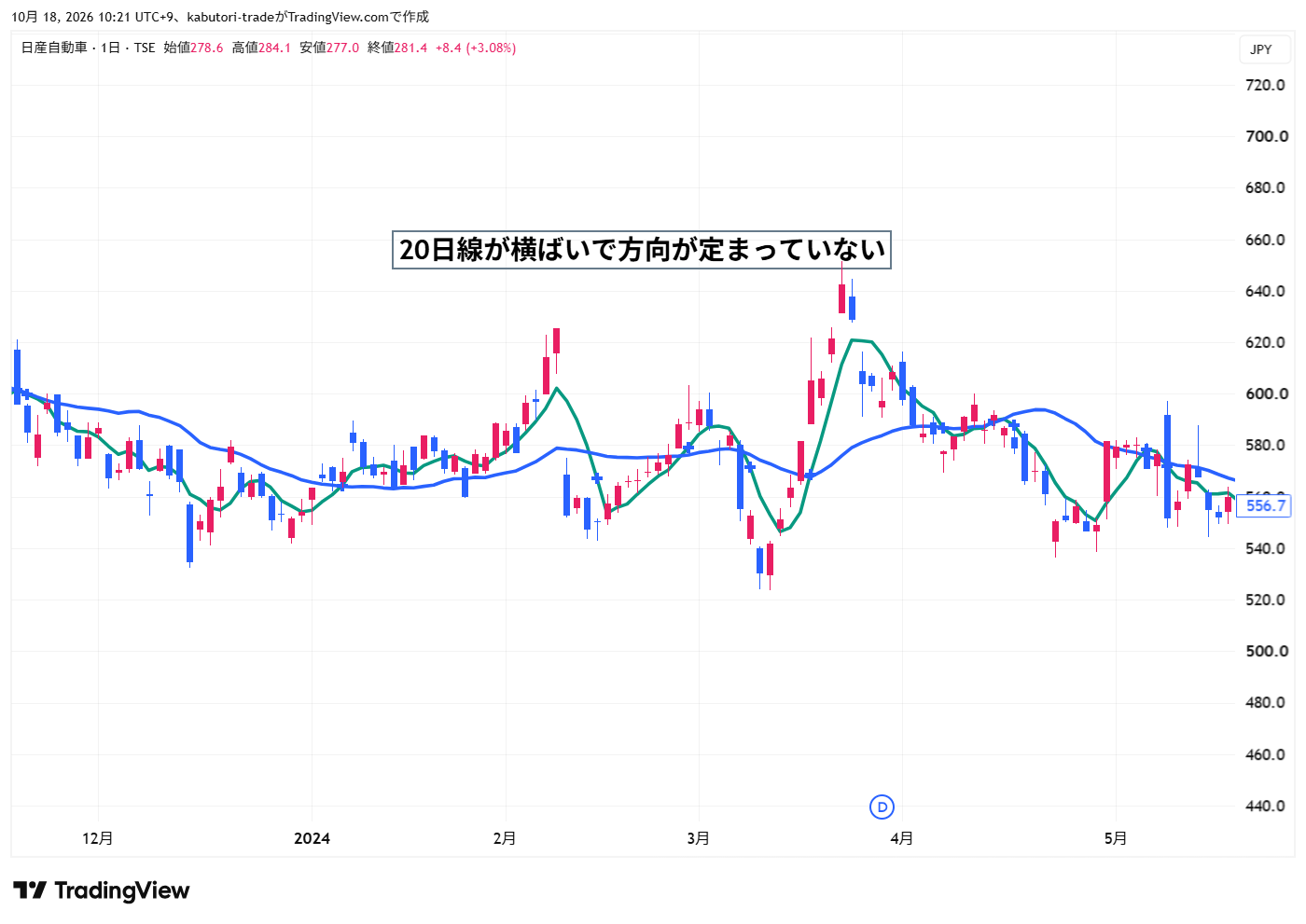This screenshot has width=1306, height=924.
Task: Click the 4月 date axis label
Action: pyautogui.click(x=902, y=838)
